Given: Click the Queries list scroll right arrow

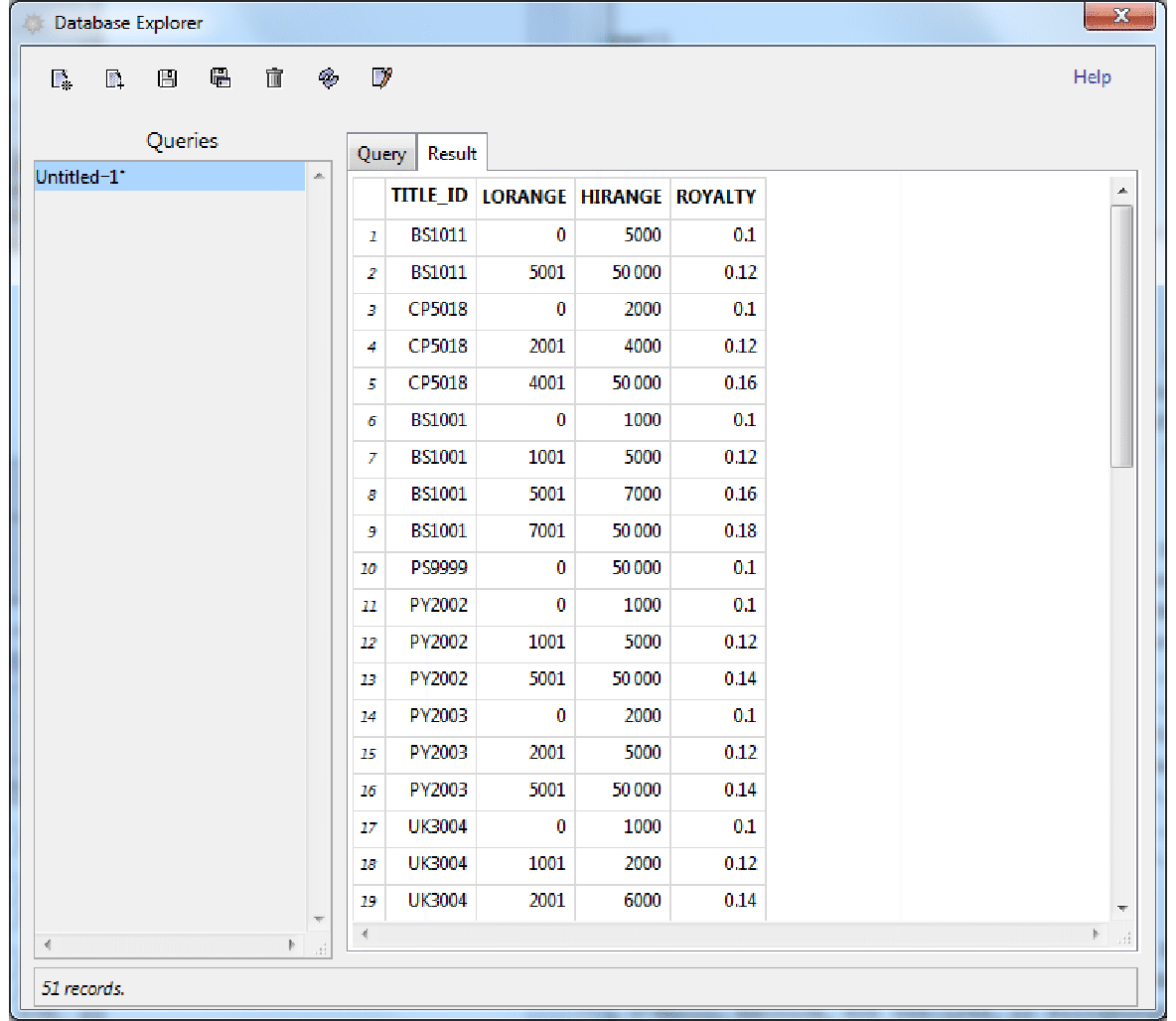Looking at the screenshot, I should tap(291, 945).
